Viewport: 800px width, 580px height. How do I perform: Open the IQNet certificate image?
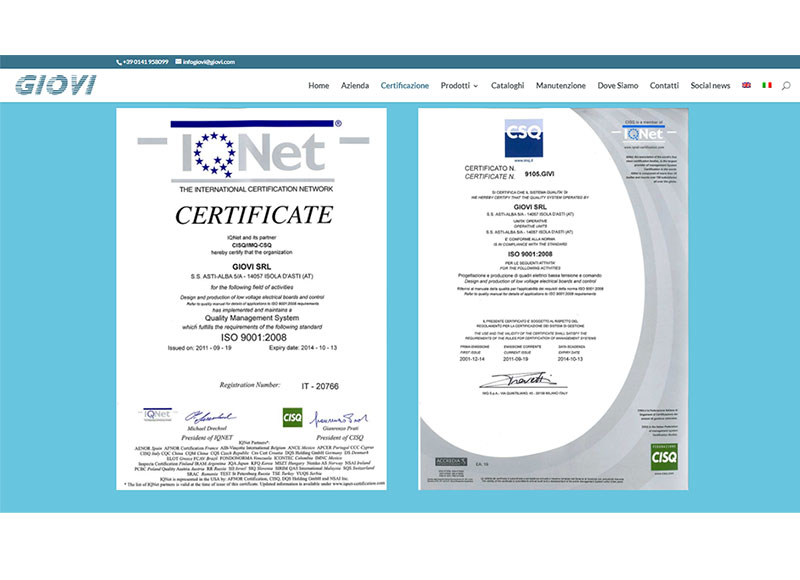pos(252,299)
